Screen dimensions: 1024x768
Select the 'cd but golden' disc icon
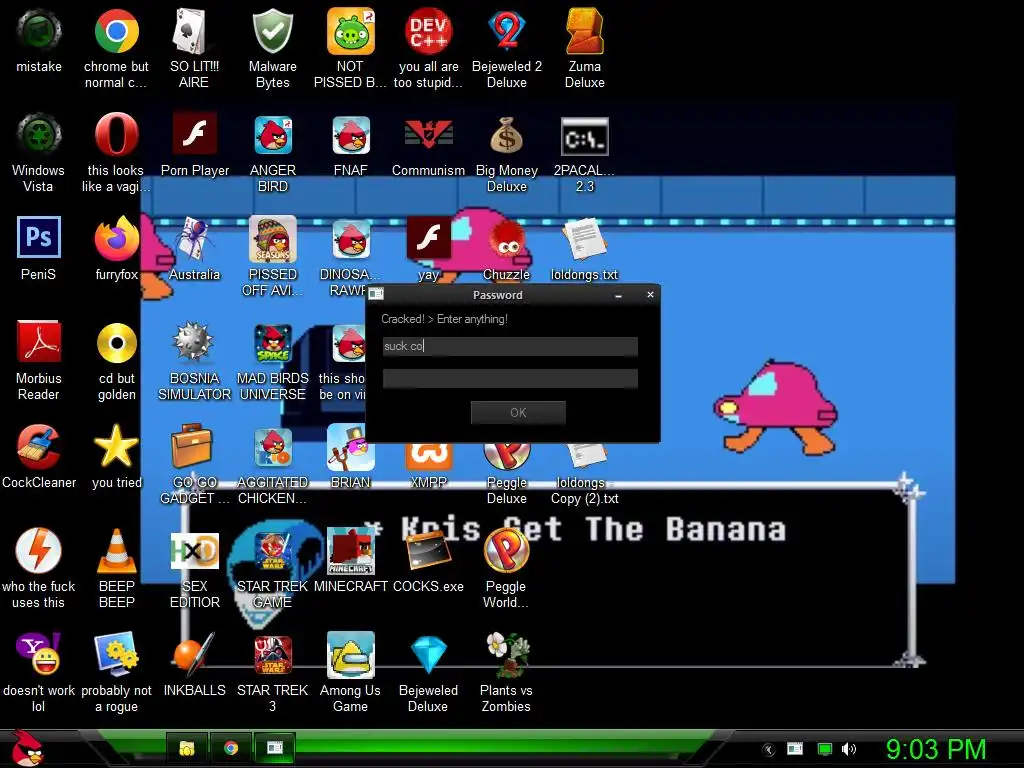click(x=116, y=343)
